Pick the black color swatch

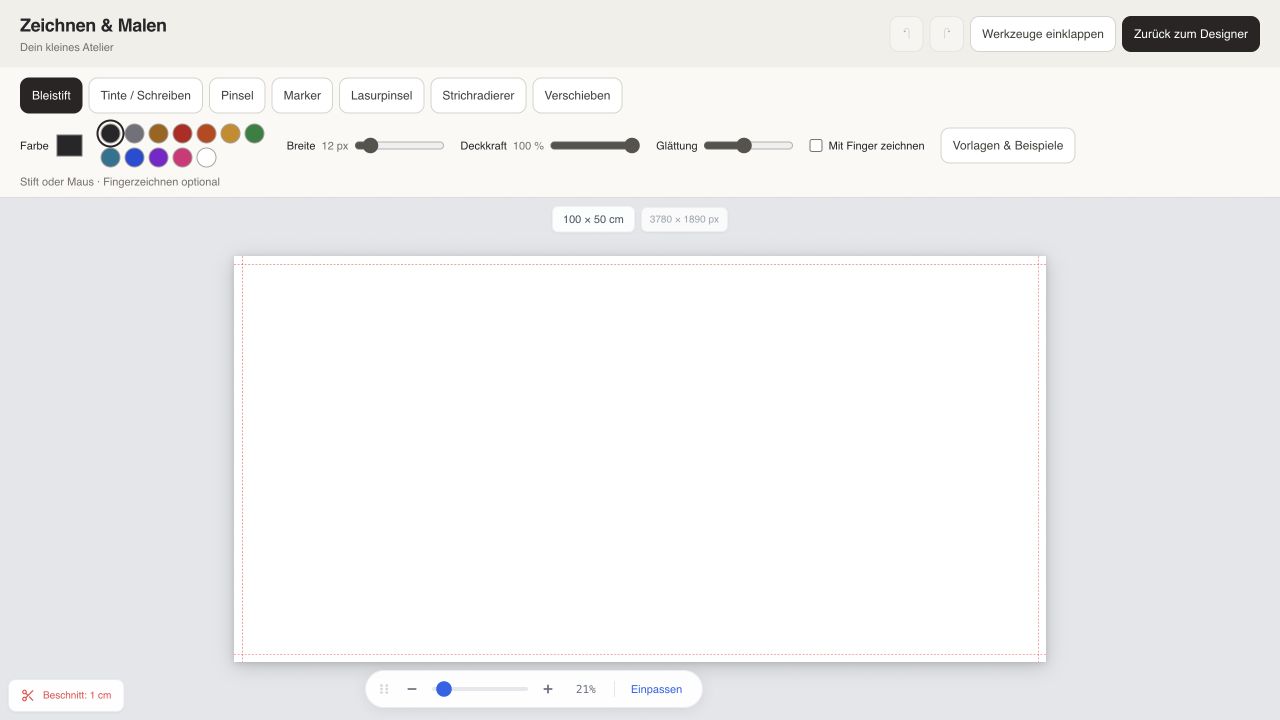pos(110,133)
